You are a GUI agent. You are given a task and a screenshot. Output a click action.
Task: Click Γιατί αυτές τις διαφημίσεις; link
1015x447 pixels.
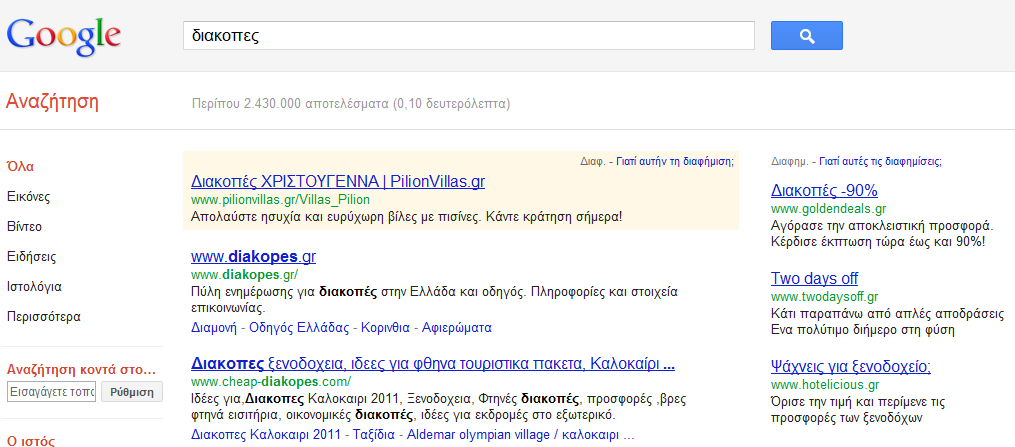click(880, 161)
